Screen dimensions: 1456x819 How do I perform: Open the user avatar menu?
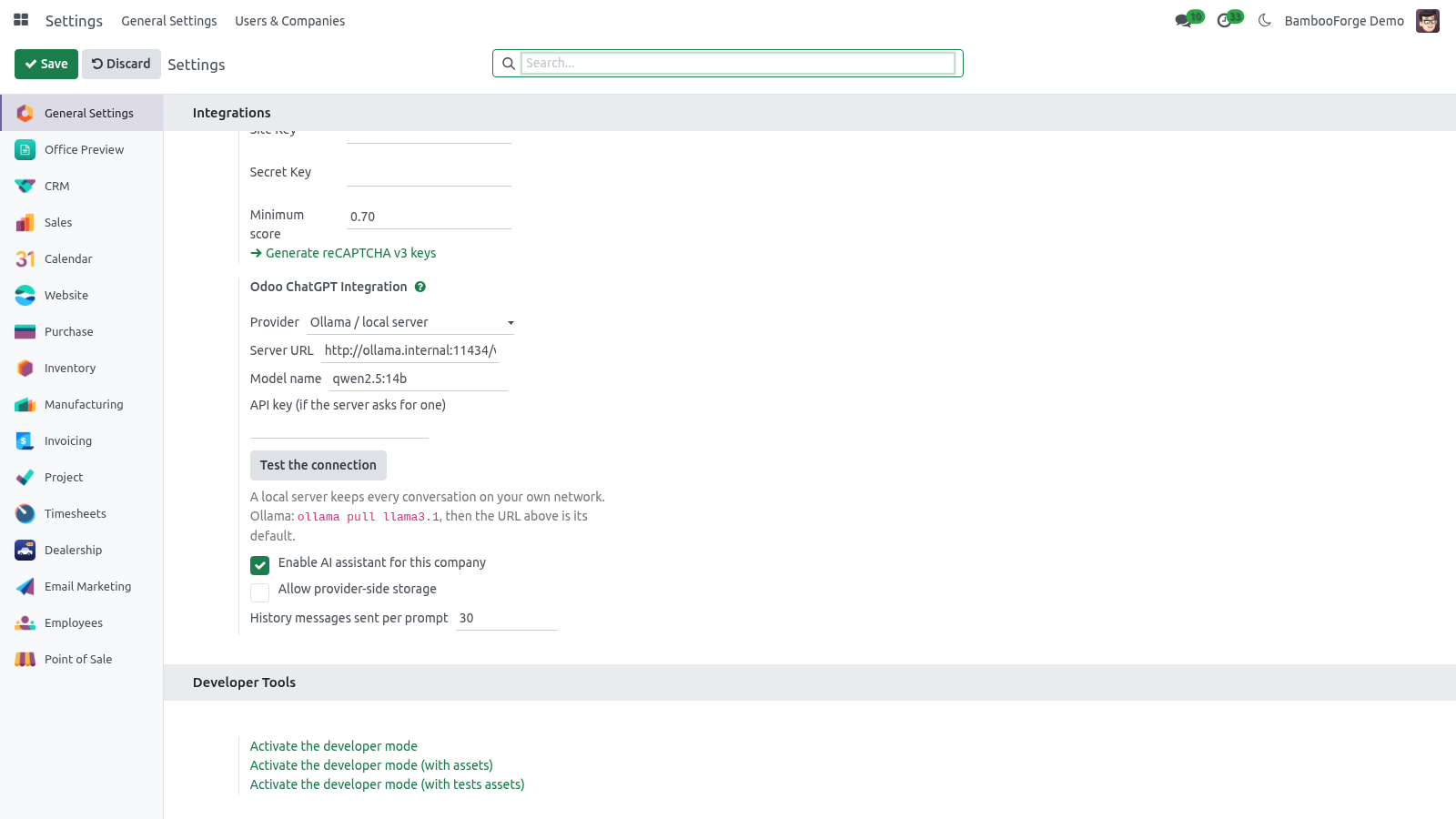coord(1428,21)
